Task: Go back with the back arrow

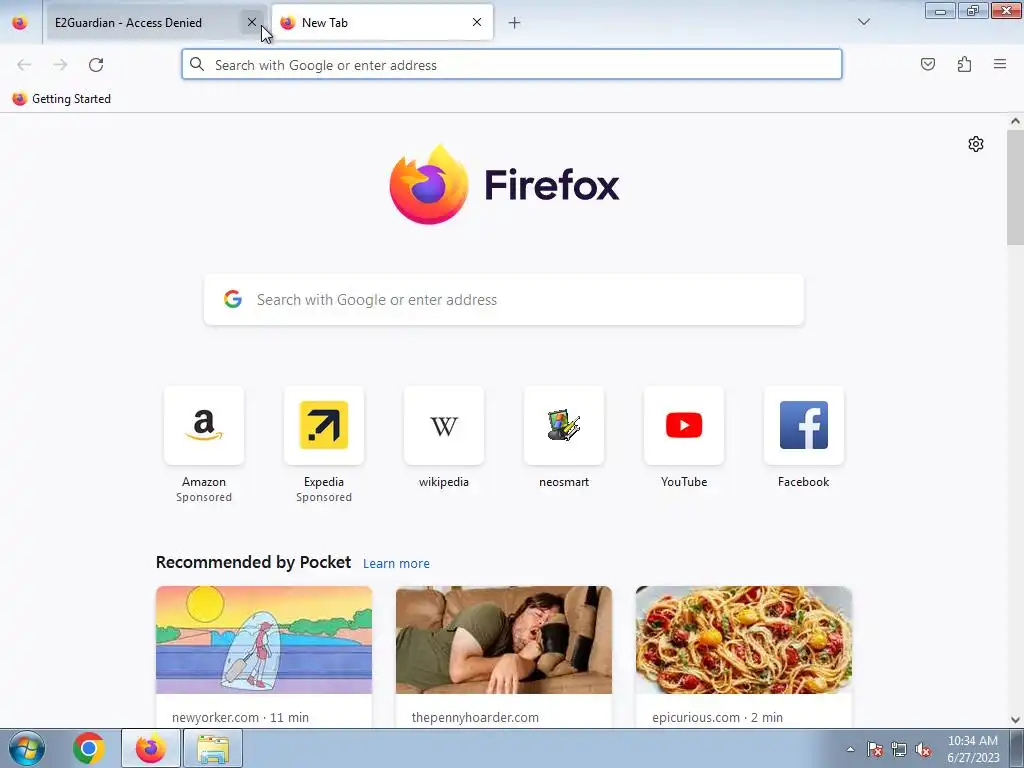Action: (24, 65)
